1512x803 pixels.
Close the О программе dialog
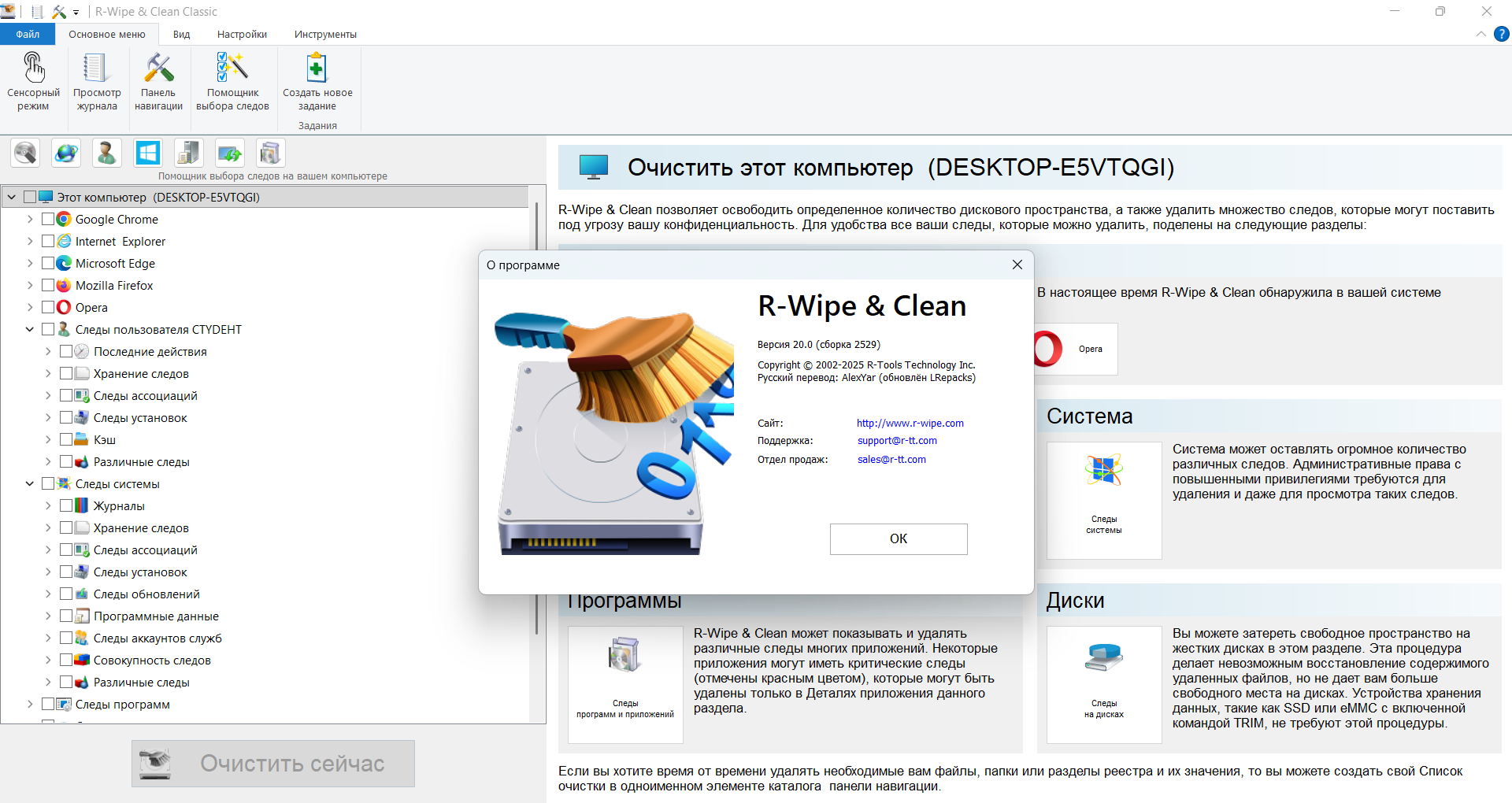point(1017,265)
